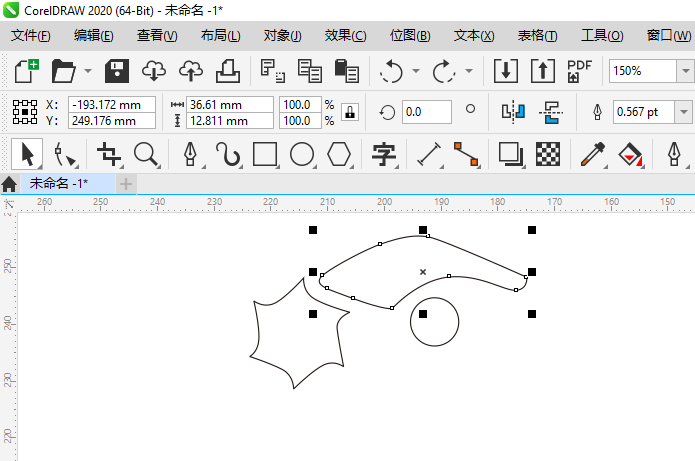695x461 pixels.
Task: Open the 对象(J) menu
Action: point(282,35)
